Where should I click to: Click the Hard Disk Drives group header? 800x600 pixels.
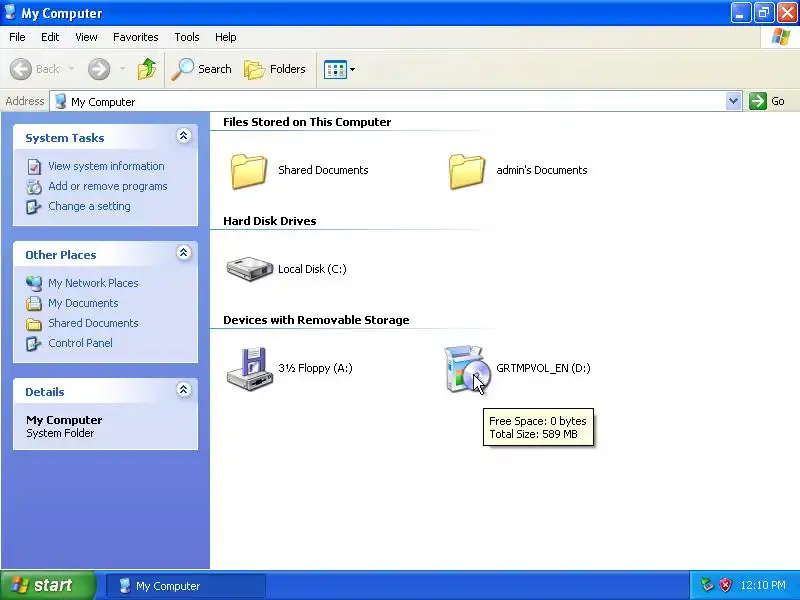[270, 221]
